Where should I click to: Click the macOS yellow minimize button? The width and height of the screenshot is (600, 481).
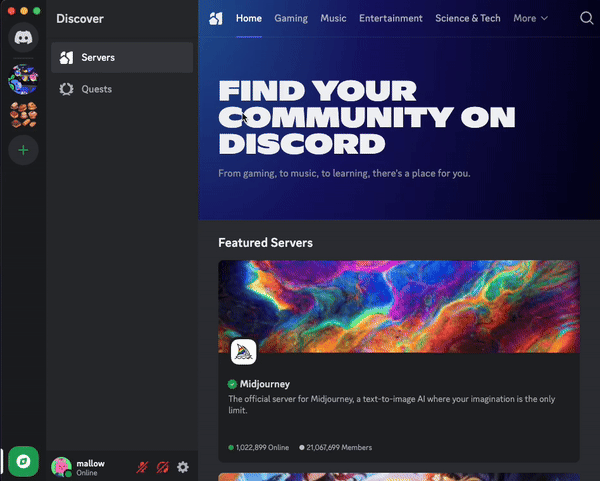pyautogui.click(x=24, y=11)
